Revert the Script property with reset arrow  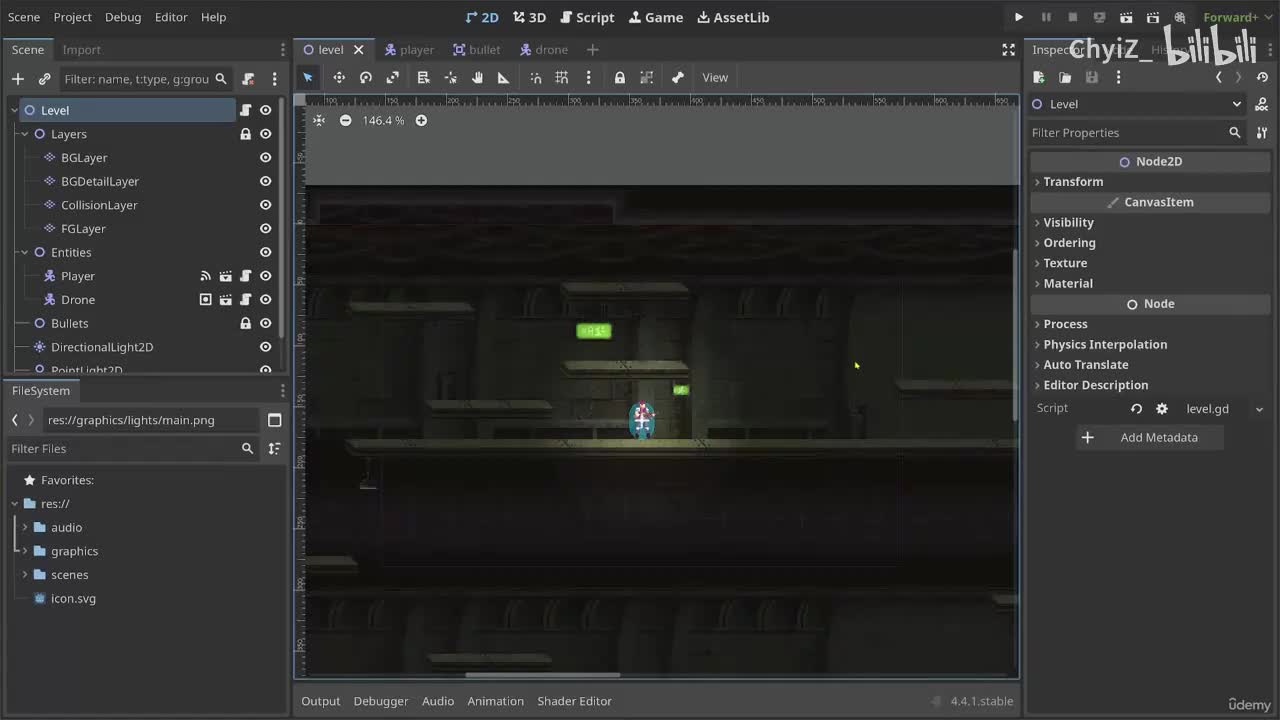pyautogui.click(x=1136, y=409)
